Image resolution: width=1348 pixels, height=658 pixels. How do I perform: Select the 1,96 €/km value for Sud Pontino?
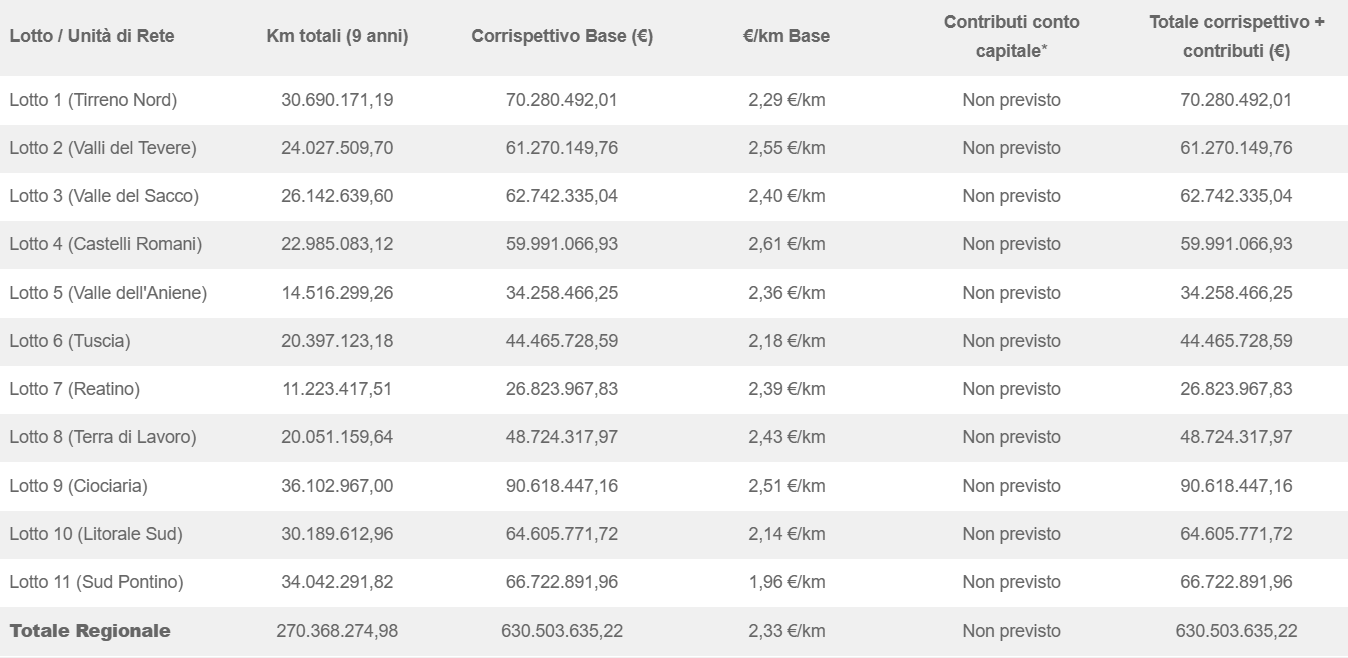(787, 582)
